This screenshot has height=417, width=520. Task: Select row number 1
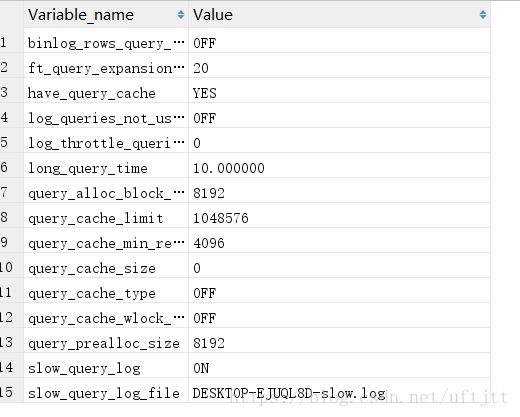[4, 43]
